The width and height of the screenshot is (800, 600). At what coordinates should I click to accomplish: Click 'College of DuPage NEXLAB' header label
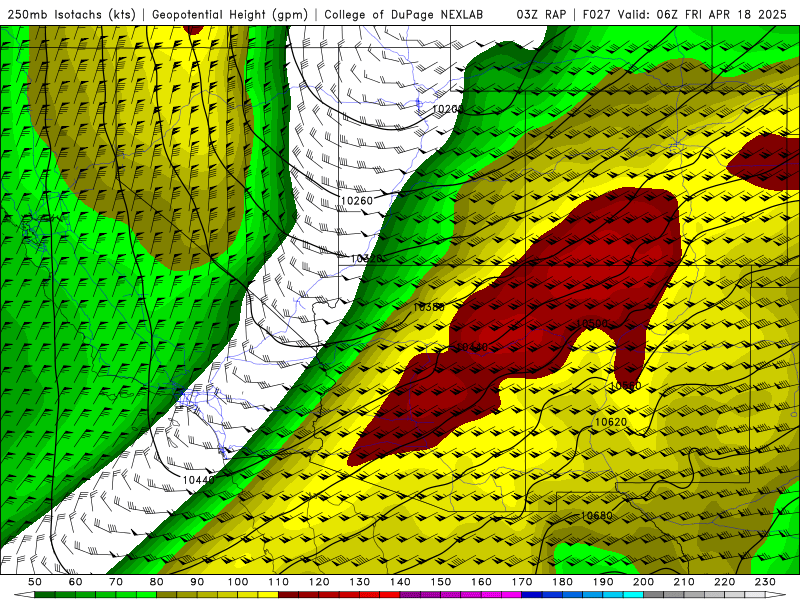pos(403,15)
